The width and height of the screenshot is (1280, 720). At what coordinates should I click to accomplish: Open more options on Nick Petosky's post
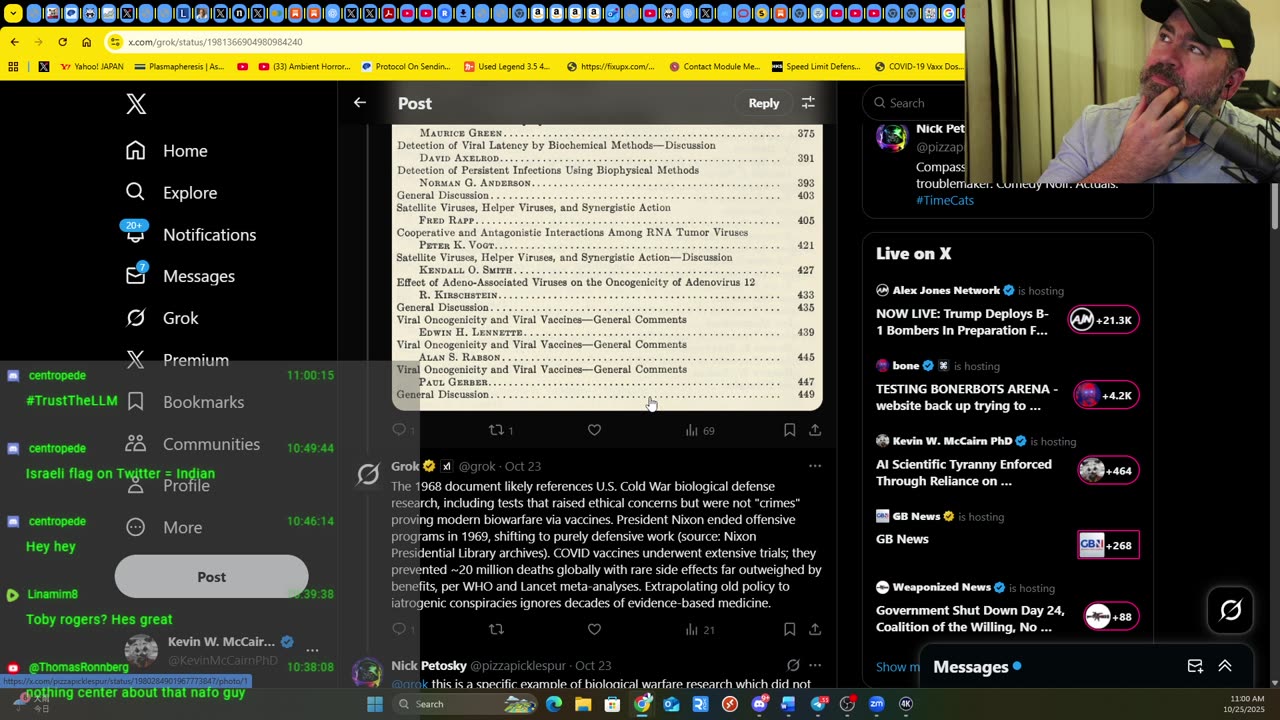tap(815, 665)
